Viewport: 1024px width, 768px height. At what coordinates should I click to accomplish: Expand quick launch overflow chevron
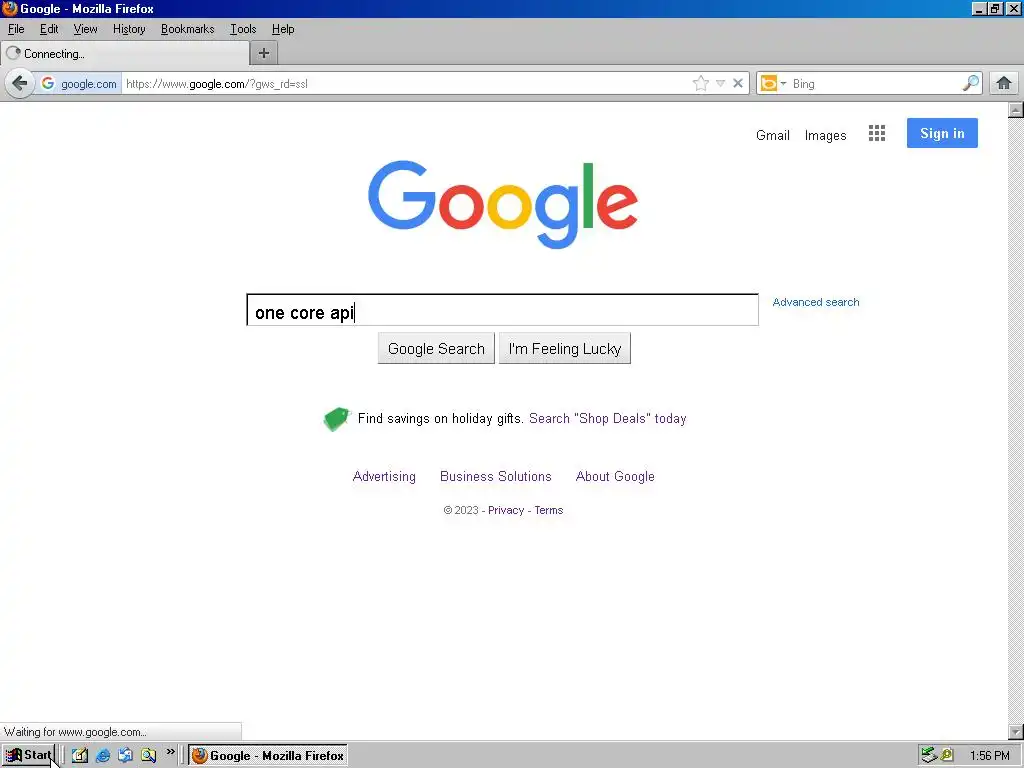170,752
